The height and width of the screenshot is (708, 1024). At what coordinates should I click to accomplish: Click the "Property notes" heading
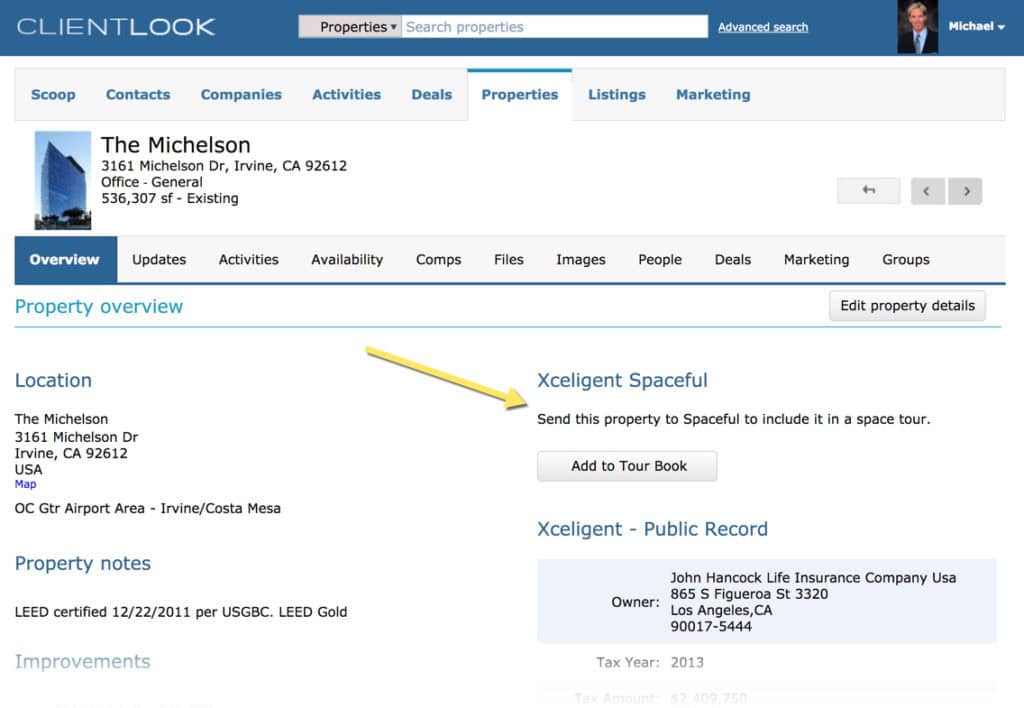pyautogui.click(x=83, y=564)
